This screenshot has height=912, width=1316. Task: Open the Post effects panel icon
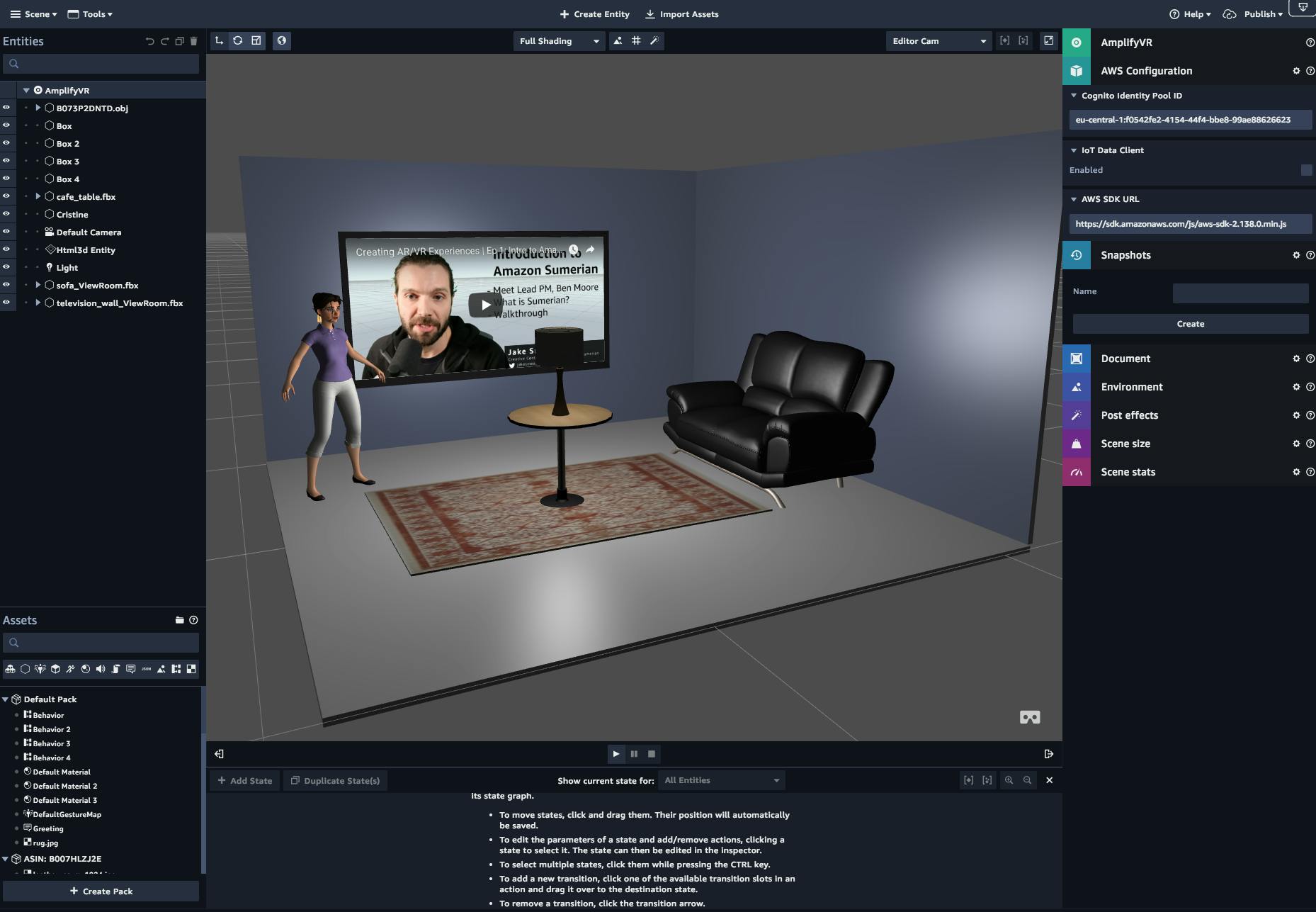click(x=1077, y=415)
